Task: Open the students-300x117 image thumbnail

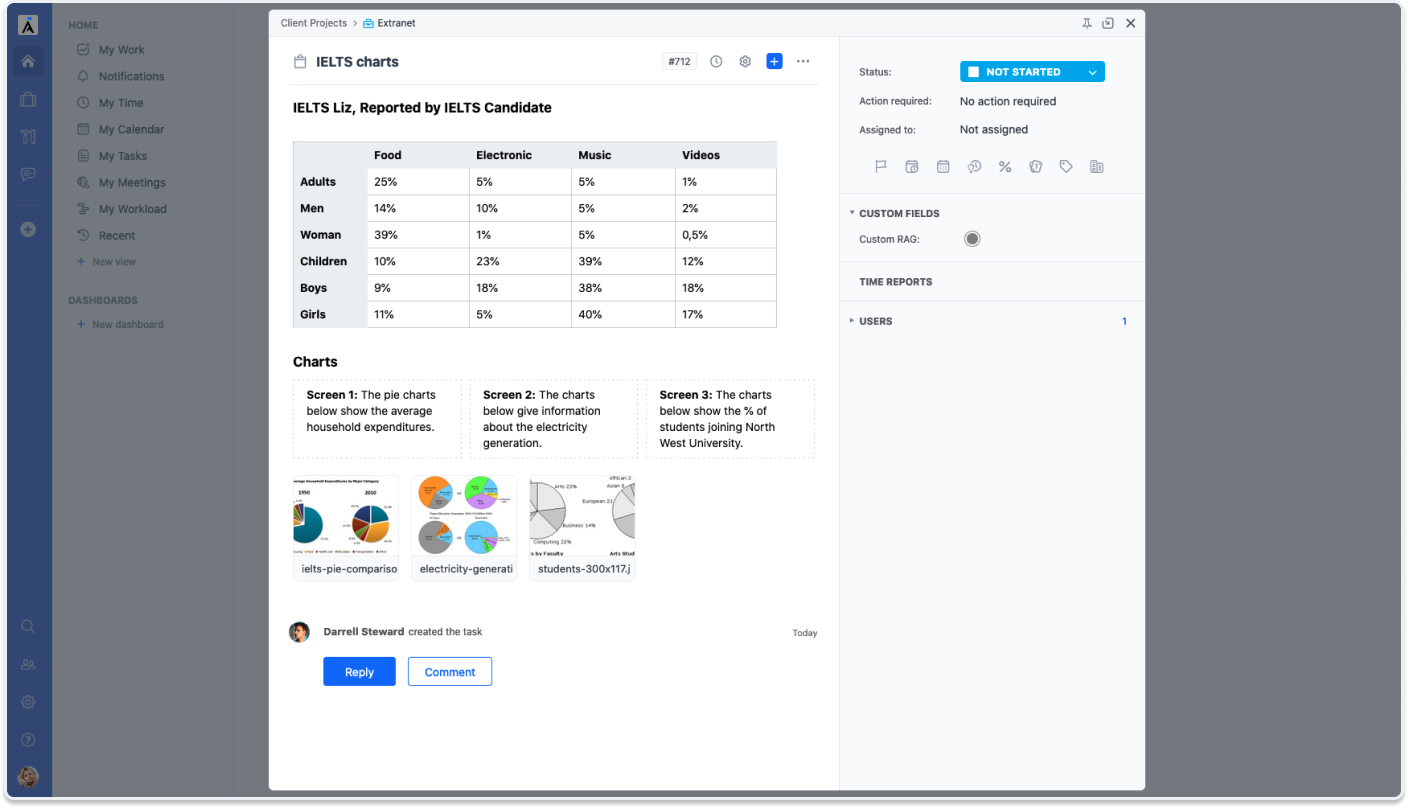Action: [582, 528]
